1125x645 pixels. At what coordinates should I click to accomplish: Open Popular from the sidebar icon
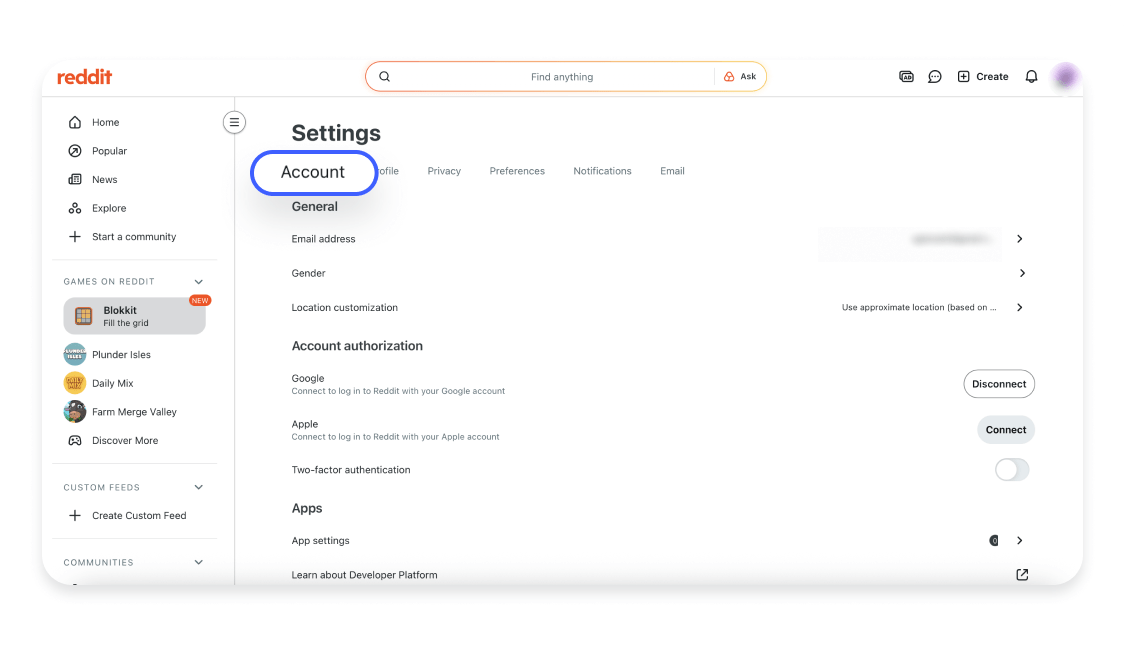click(75, 150)
